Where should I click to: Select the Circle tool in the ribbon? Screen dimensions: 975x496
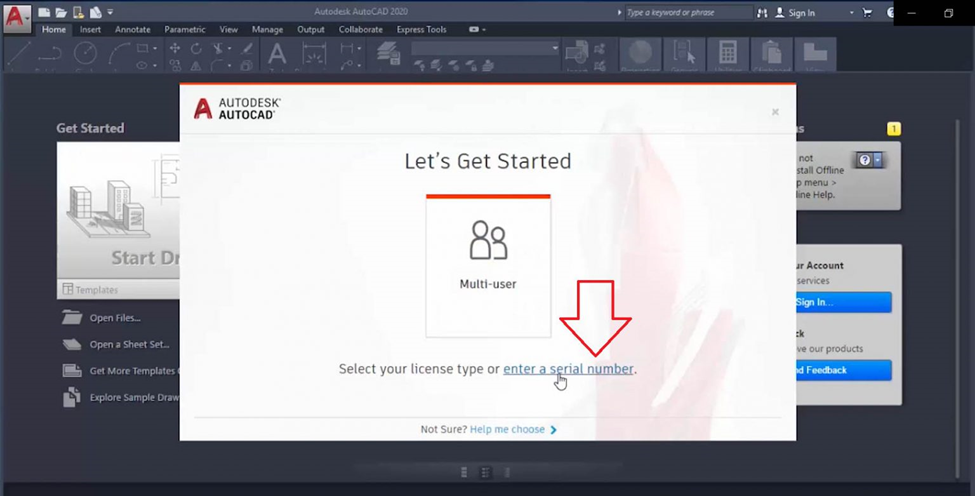pos(86,54)
